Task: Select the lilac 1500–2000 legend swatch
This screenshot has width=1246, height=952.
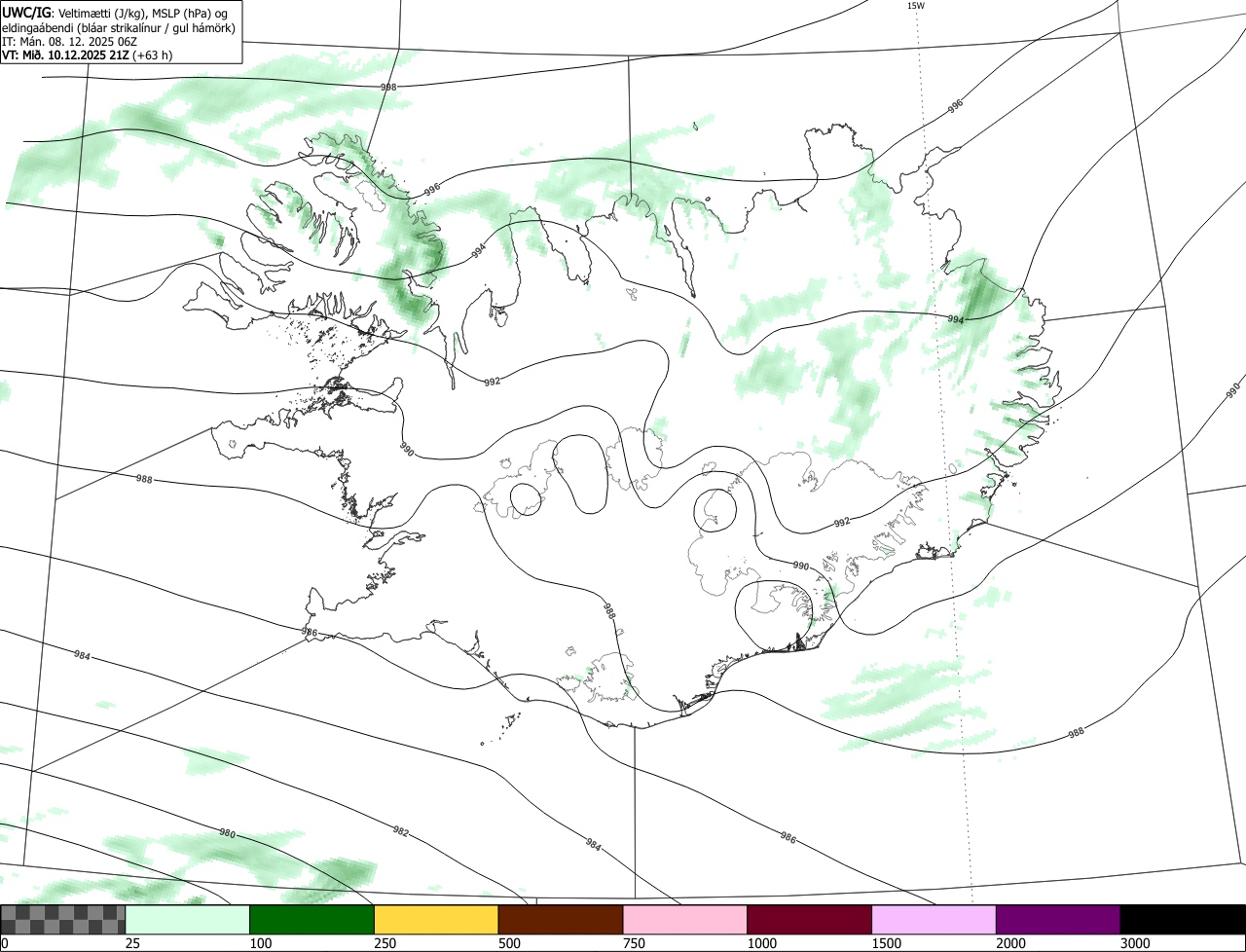Action: pos(934,920)
